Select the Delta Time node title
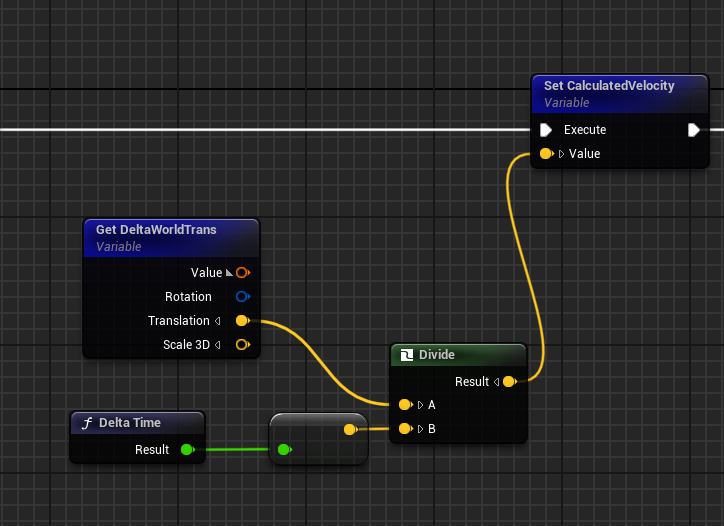 point(130,423)
